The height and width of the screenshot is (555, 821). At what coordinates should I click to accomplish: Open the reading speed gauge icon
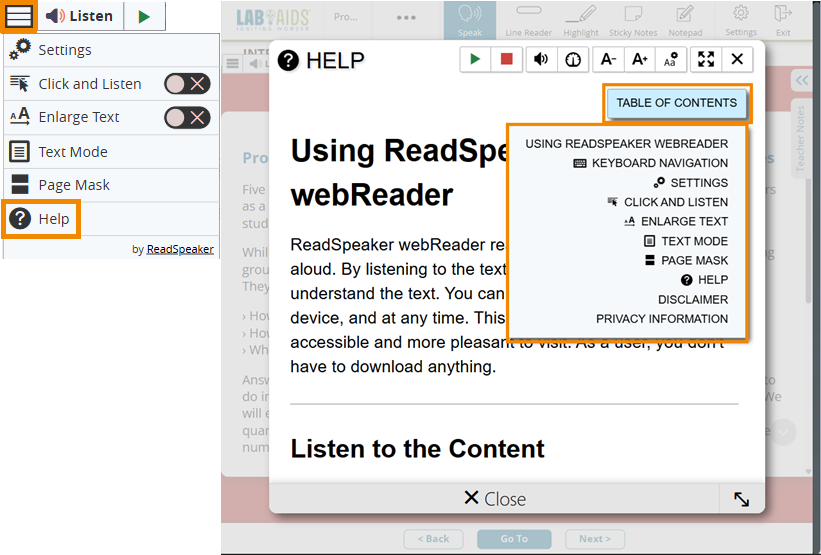(572, 60)
